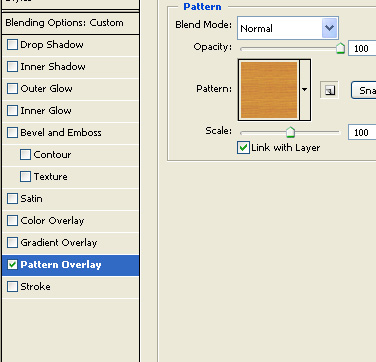
Task: Open the Bevel and Emboss settings row
Action: pyautogui.click(x=70, y=133)
